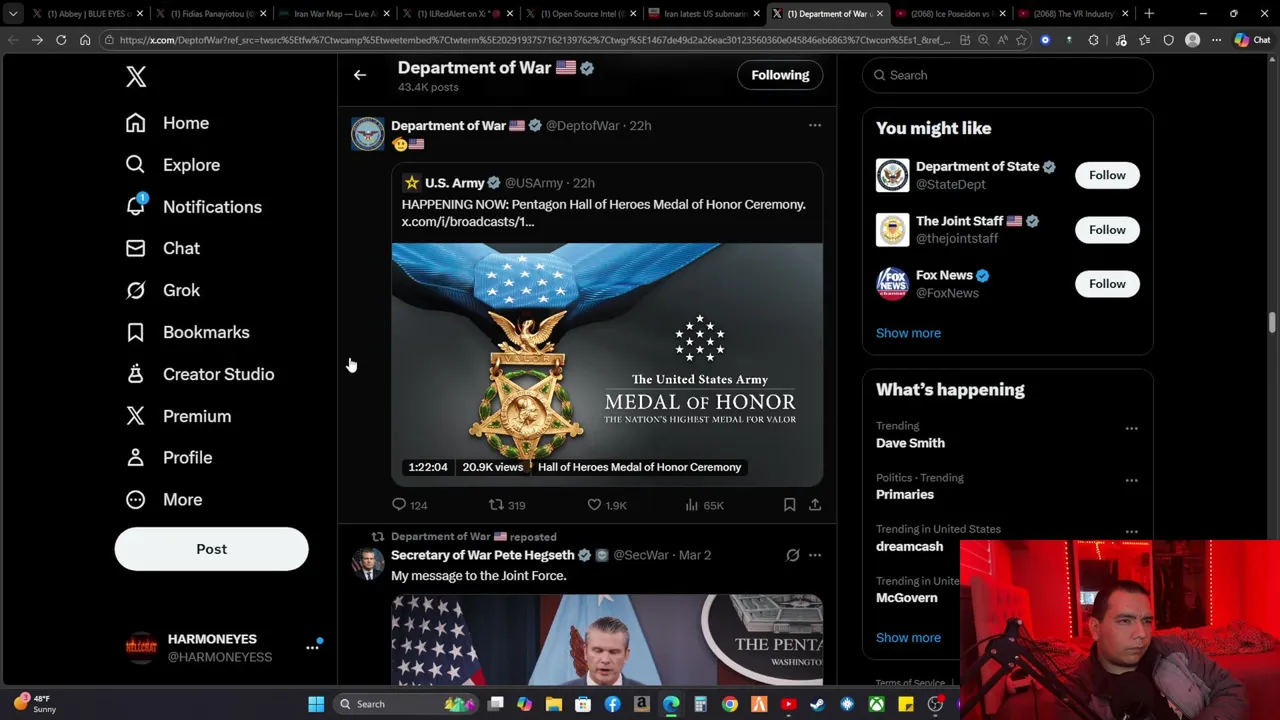Open the Medal of Honor broadcast thumbnail

pos(607,364)
